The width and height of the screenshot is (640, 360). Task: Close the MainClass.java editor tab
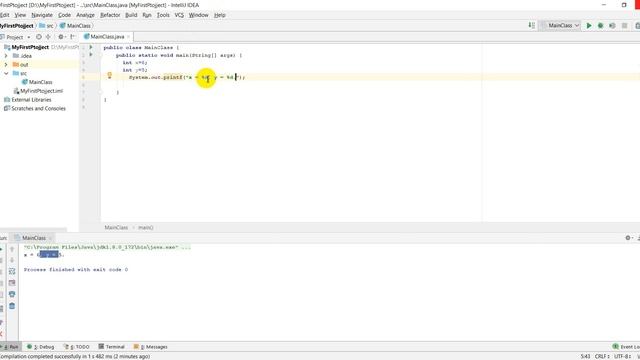(x=128, y=37)
